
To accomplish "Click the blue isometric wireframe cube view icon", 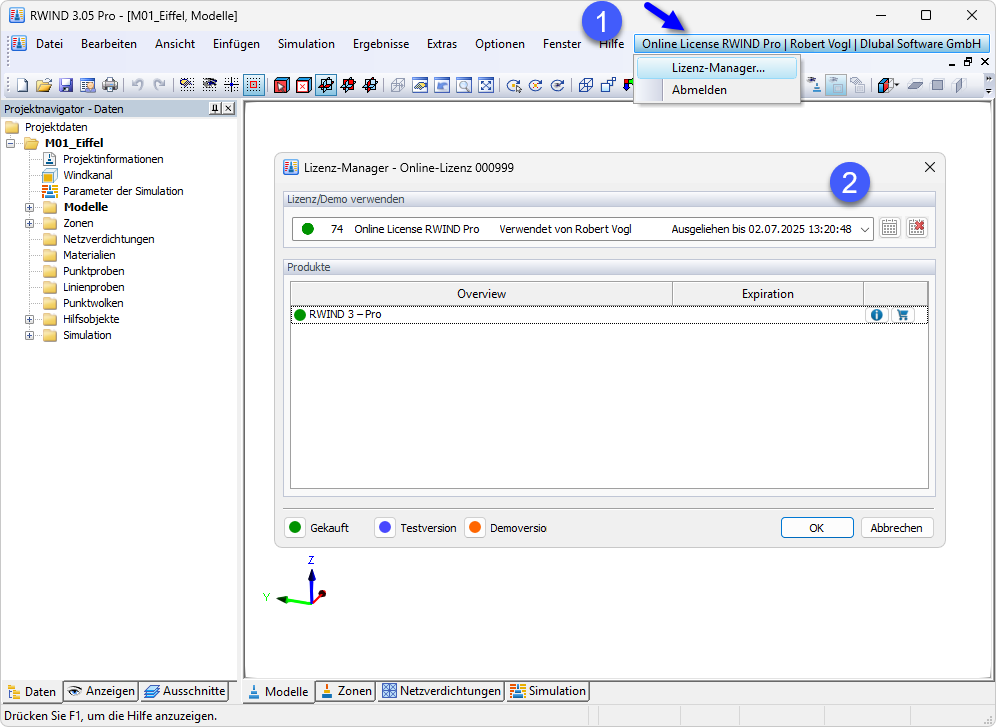I will [x=586, y=85].
